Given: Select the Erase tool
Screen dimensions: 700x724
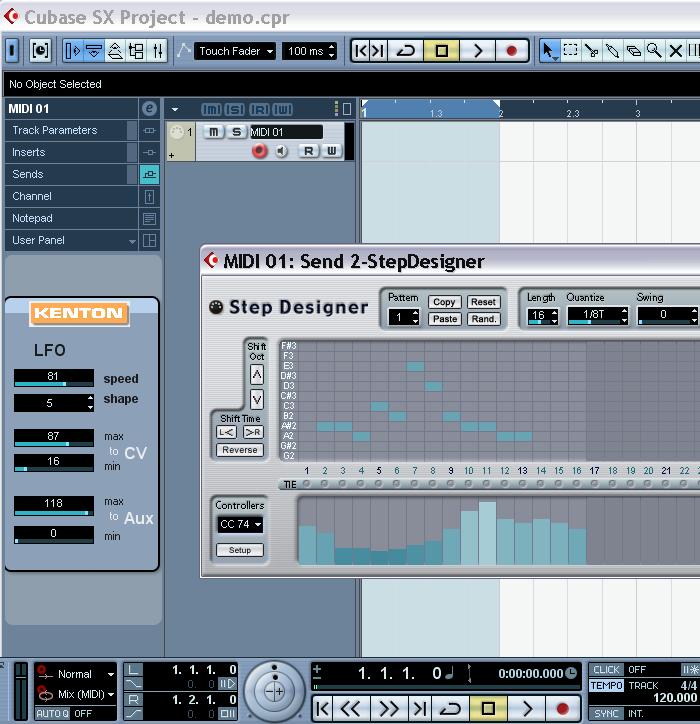Looking at the screenshot, I should tap(634, 50).
